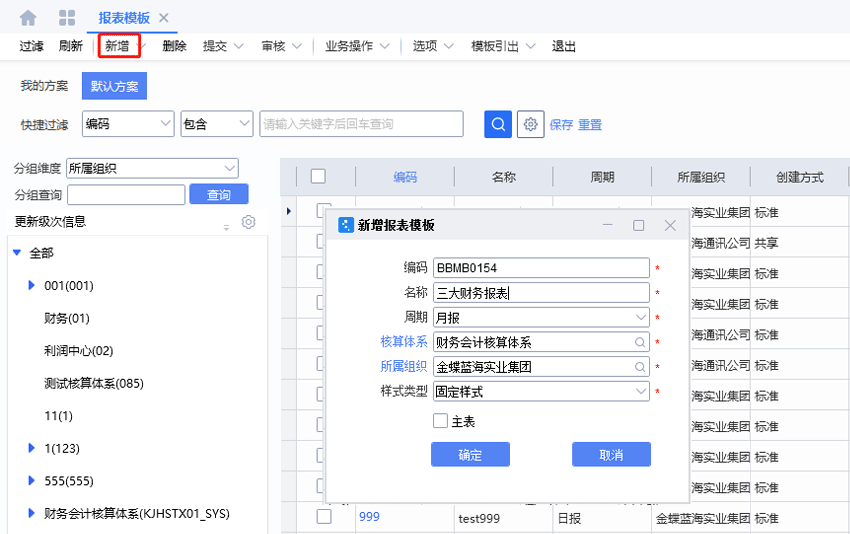Click the 编码 field with BBMB0154

tap(541, 268)
